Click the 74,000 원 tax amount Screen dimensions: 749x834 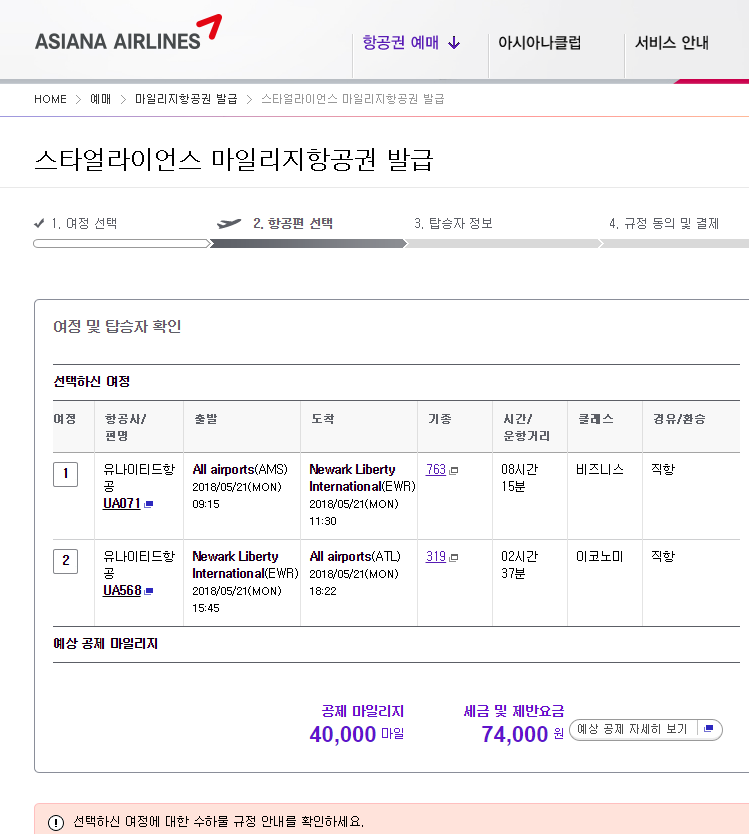[522, 734]
